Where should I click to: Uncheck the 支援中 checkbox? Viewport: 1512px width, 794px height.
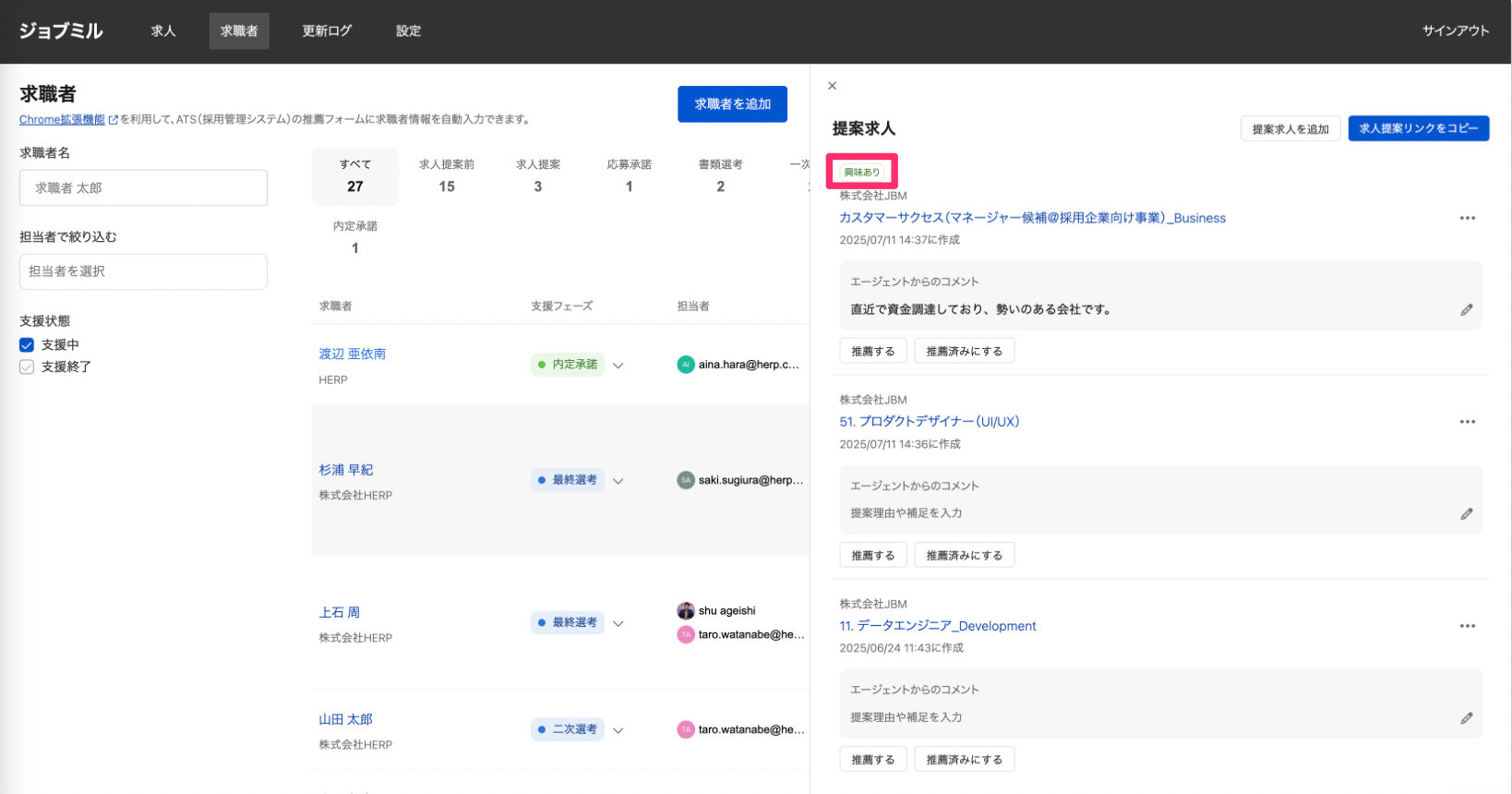point(27,345)
